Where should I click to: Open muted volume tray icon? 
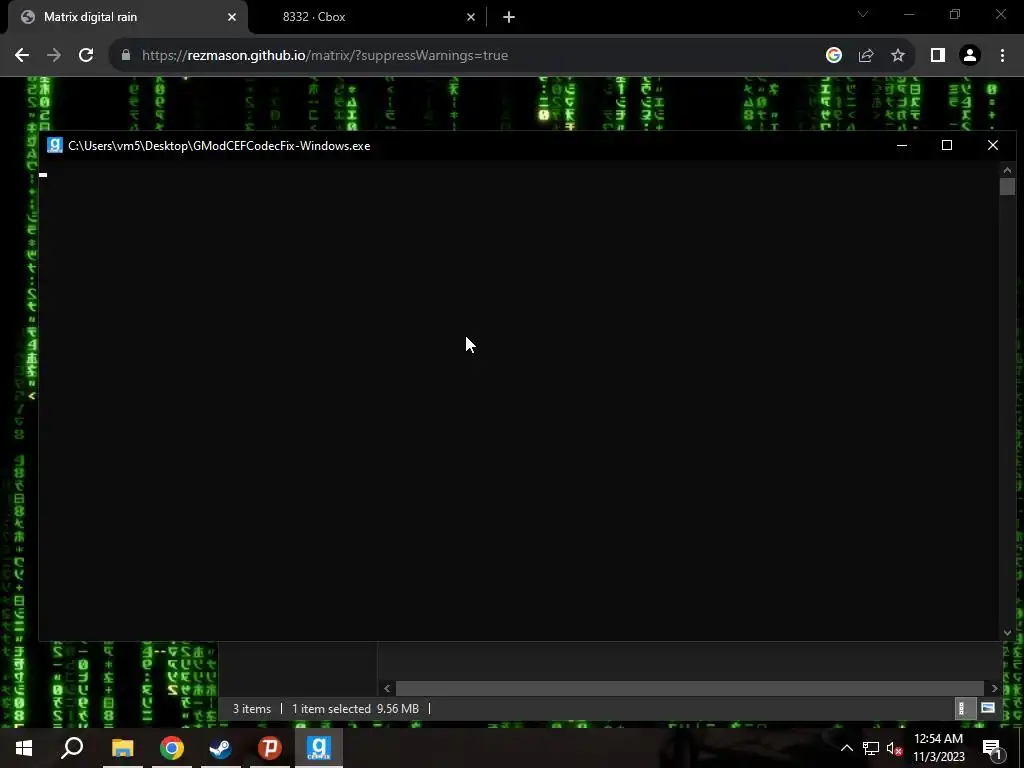tap(894, 748)
